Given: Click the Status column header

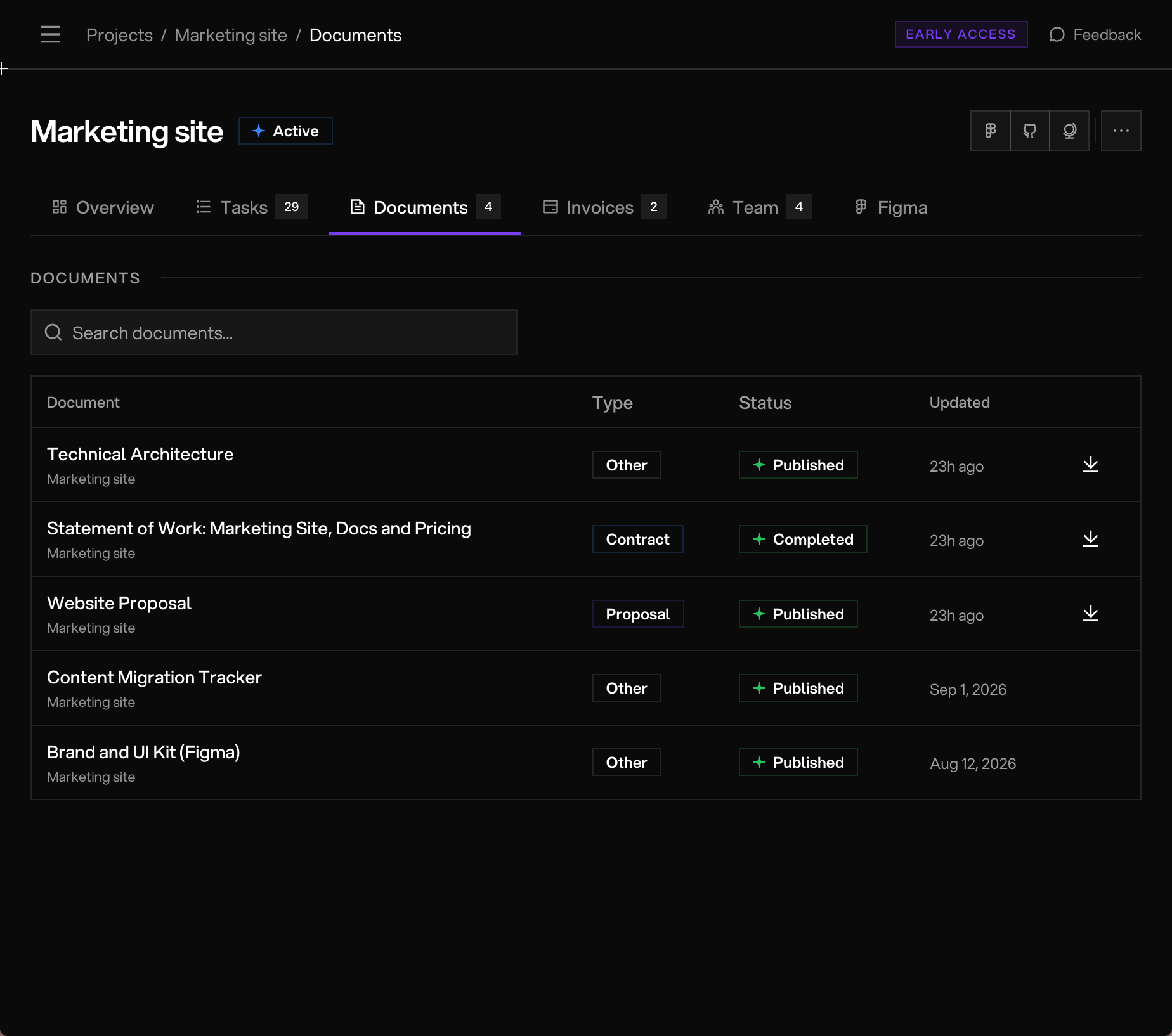Looking at the screenshot, I should pos(765,403).
